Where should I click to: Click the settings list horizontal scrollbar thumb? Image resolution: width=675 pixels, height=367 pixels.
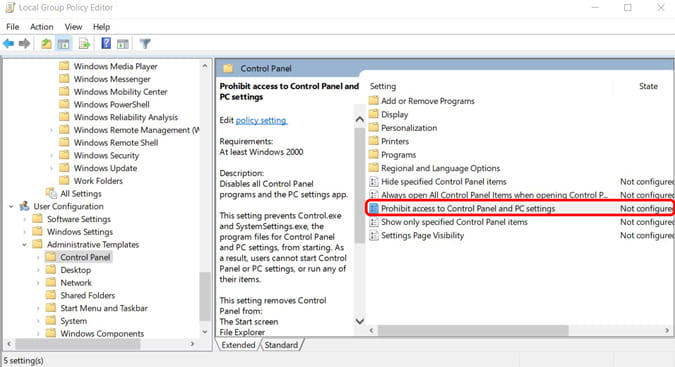[x=473, y=330]
